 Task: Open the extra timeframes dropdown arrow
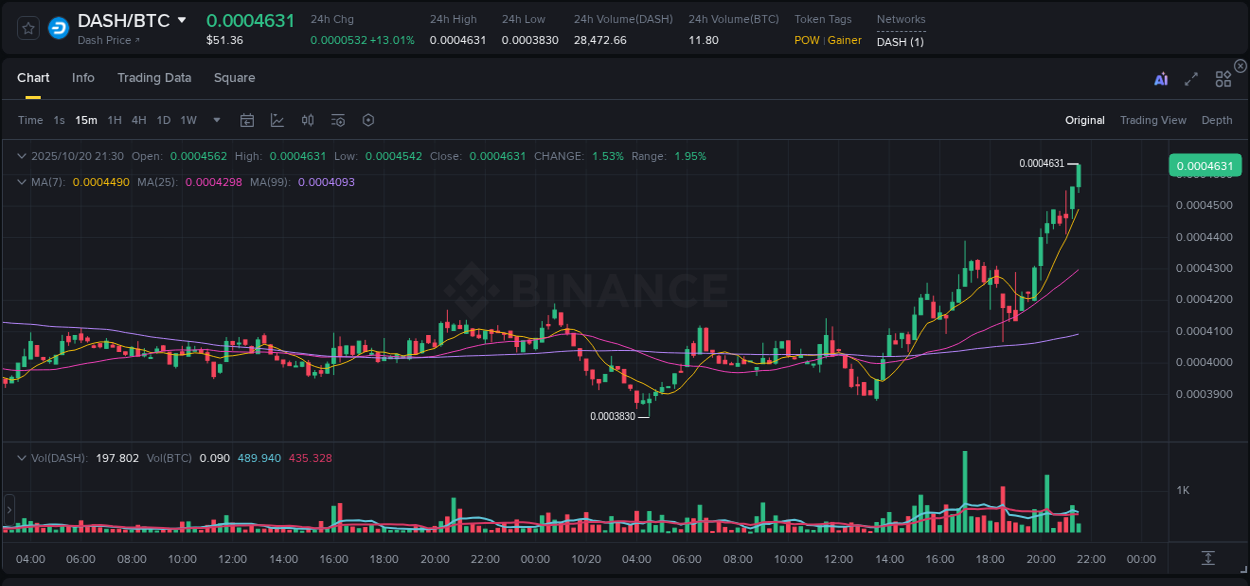[215, 120]
